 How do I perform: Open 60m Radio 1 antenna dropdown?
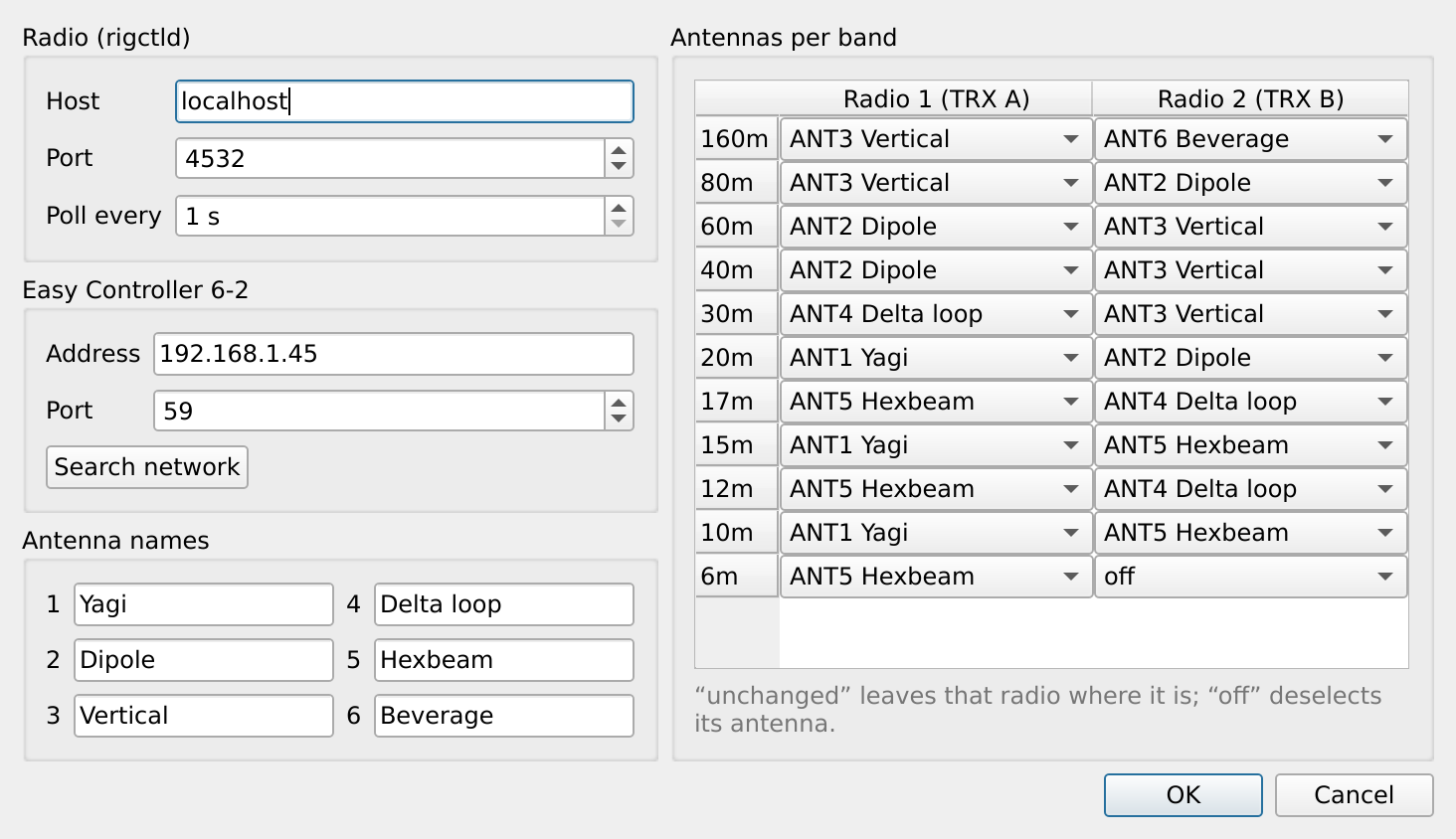point(936,227)
